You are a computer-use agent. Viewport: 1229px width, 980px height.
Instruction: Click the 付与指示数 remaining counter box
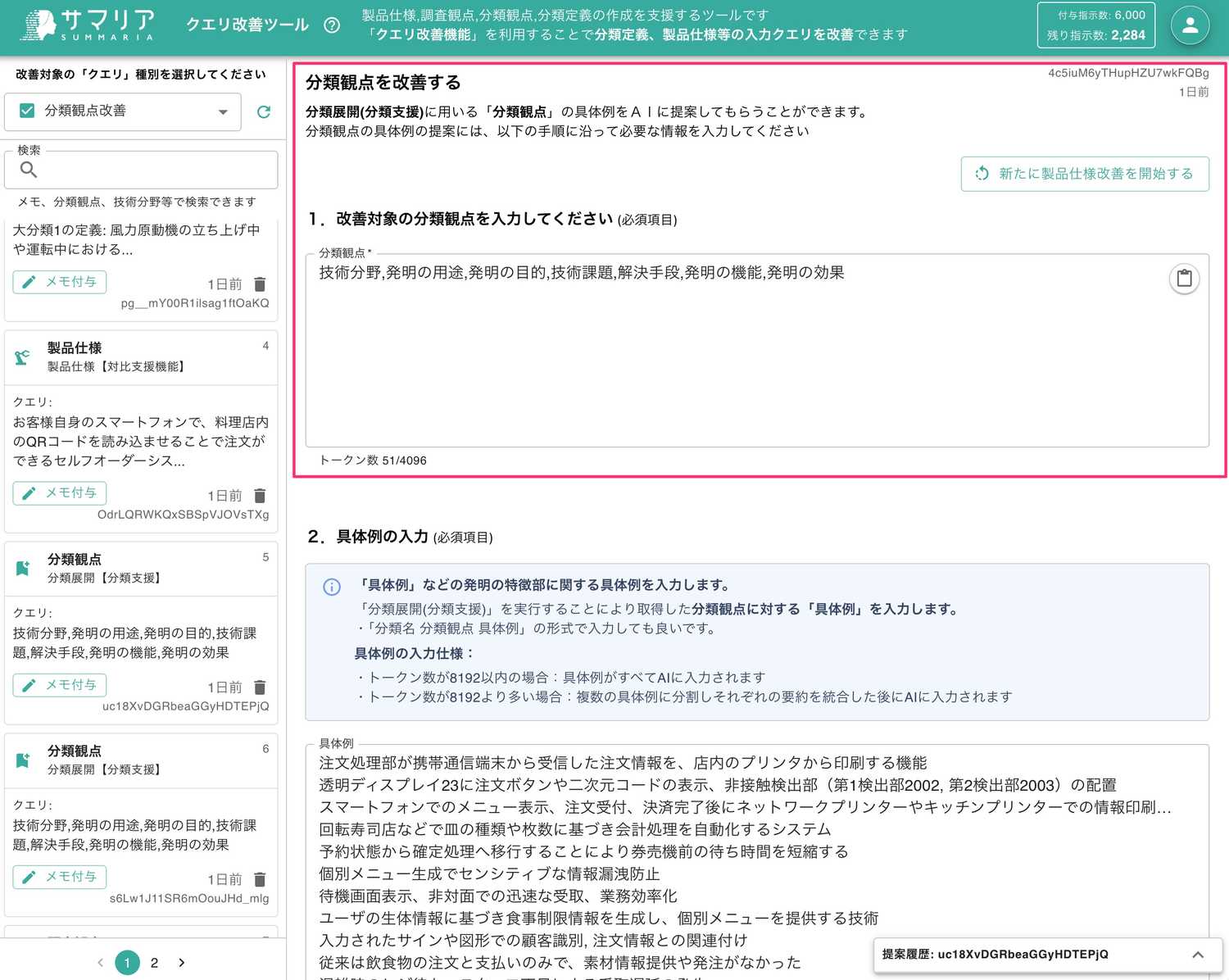[1096, 25]
